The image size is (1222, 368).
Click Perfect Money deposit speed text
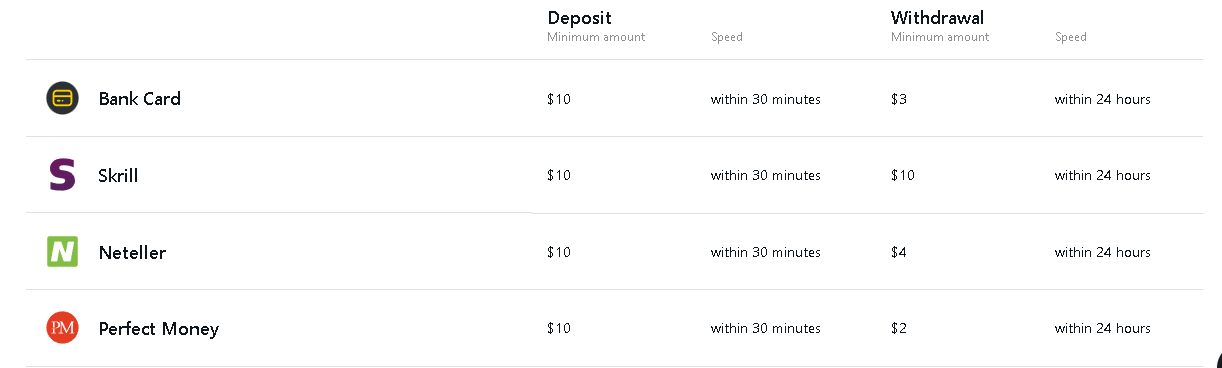pyautogui.click(x=766, y=328)
